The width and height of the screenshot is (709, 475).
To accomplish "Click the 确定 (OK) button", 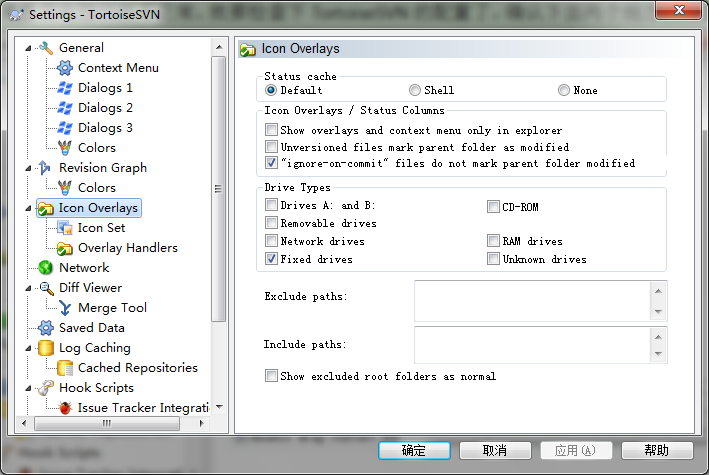I will point(414,451).
